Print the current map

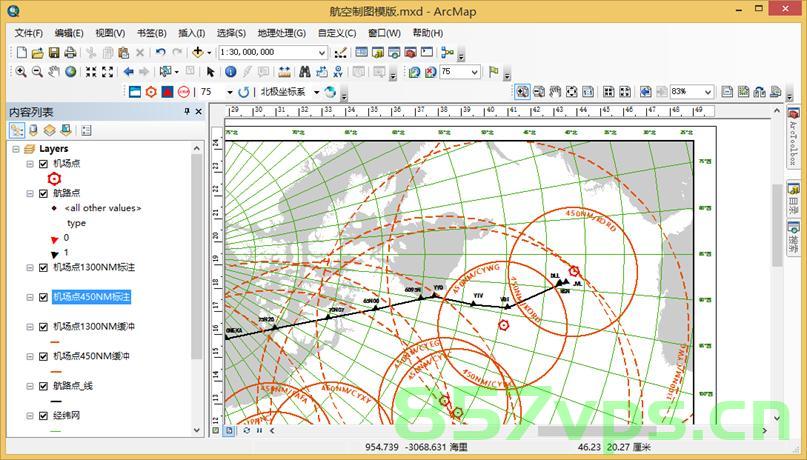pos(70,52)
